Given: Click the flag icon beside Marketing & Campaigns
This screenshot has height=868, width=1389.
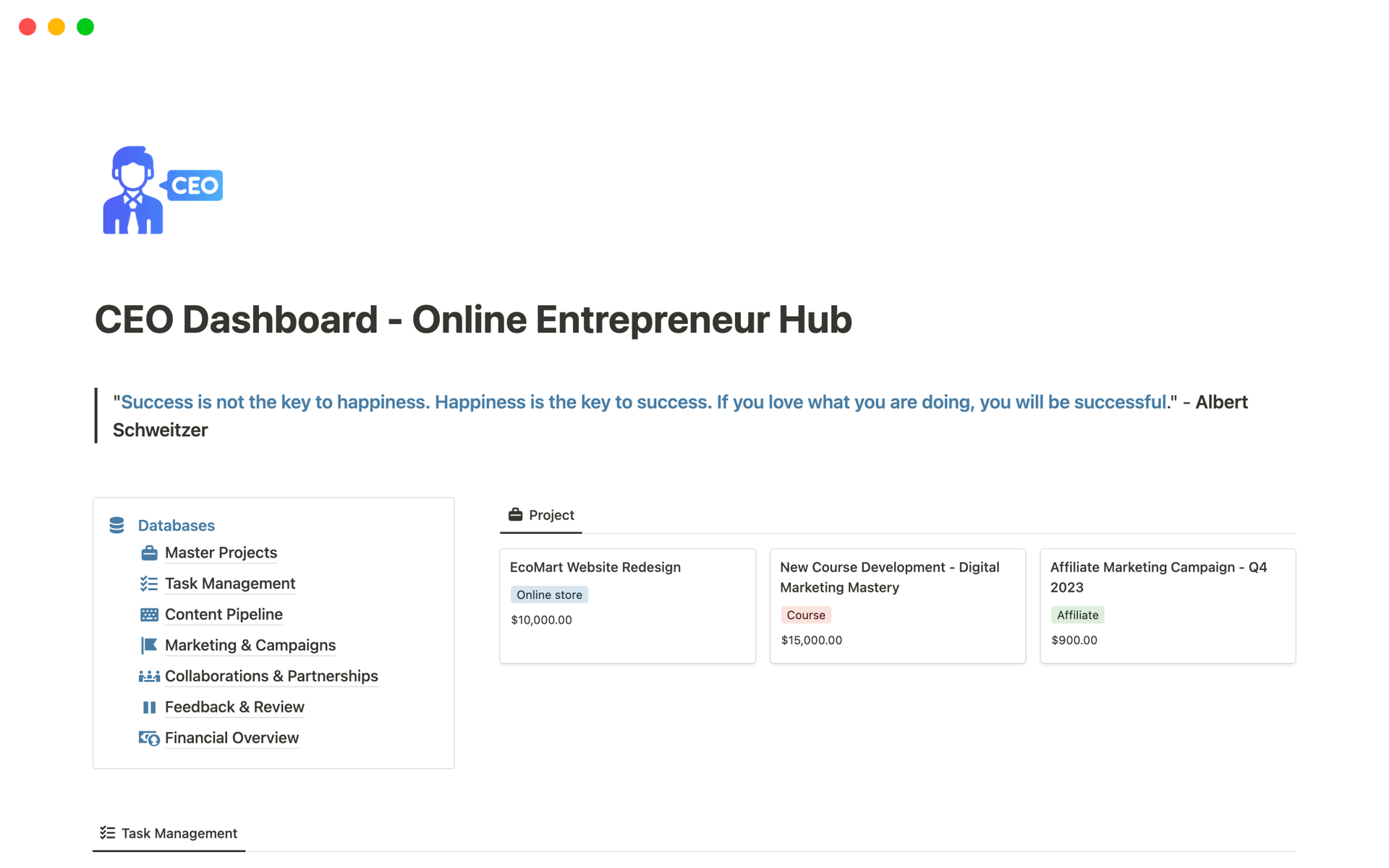Looking at the screenshot, I should [x=149, y=645].
